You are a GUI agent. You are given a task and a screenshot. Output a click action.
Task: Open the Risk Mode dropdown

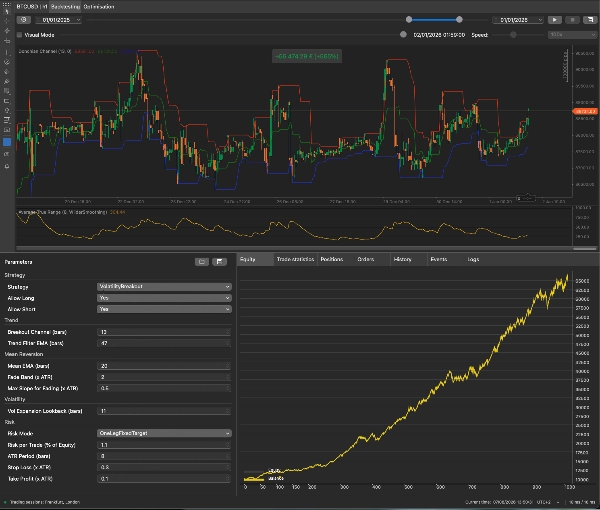point(164,433)
